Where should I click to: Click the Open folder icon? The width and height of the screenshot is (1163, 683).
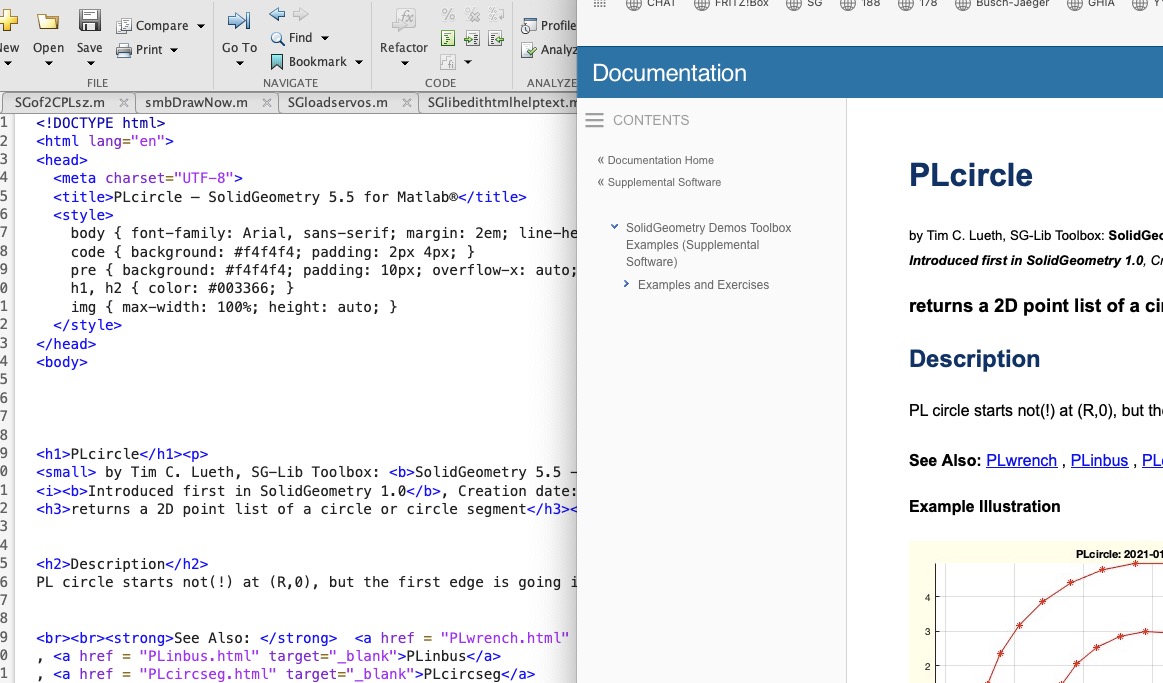click(x=47, y=22)
